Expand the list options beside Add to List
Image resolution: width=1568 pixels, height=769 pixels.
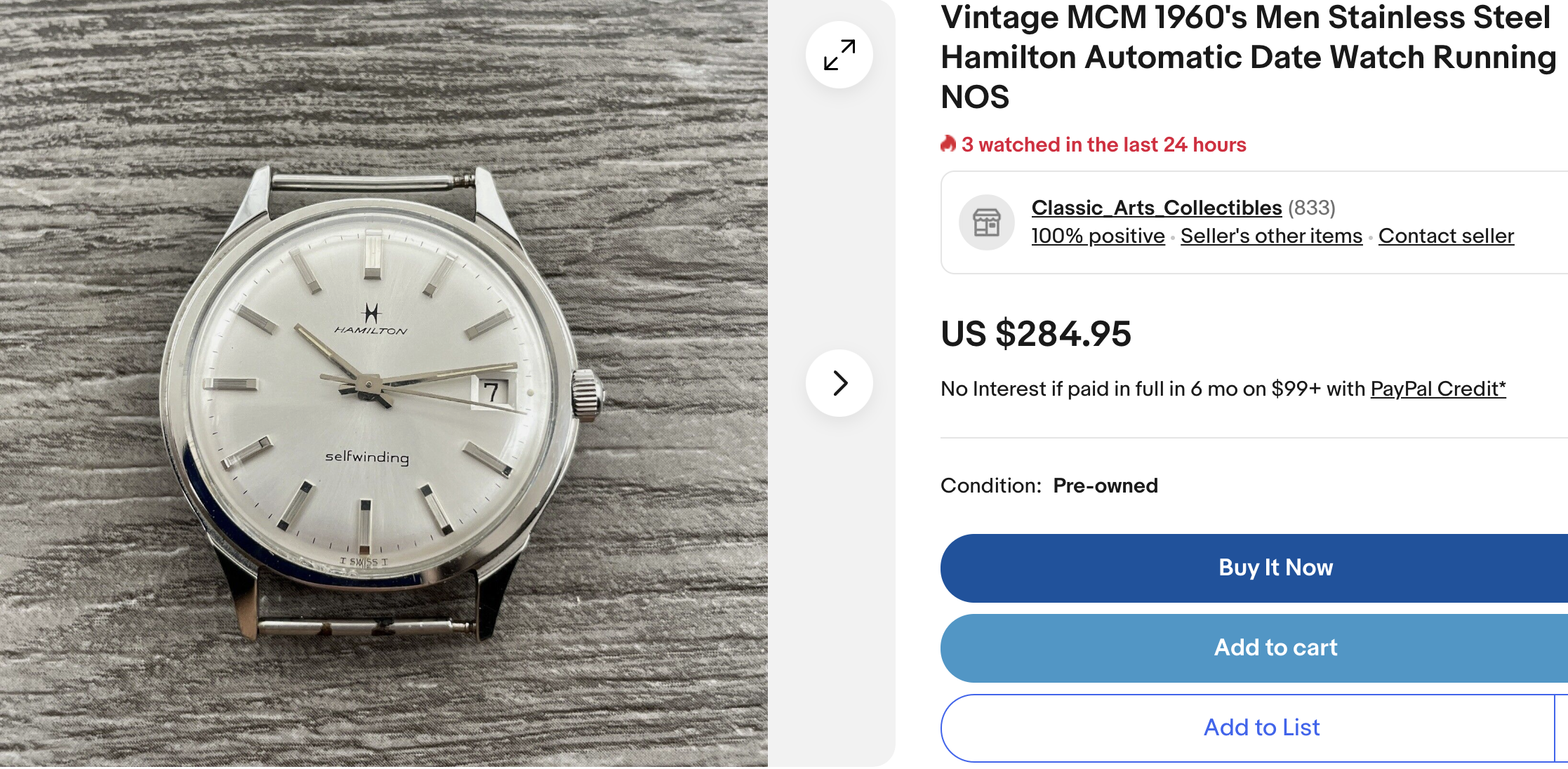coord(1562,728)
